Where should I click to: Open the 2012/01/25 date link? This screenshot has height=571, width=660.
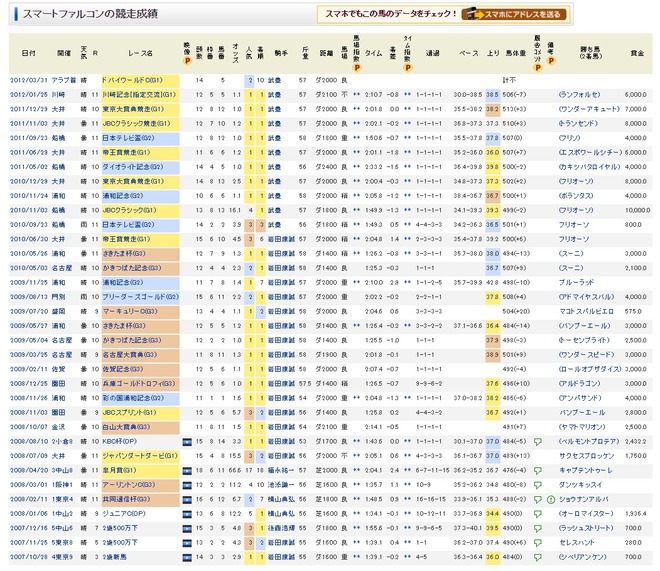[27, 95]
